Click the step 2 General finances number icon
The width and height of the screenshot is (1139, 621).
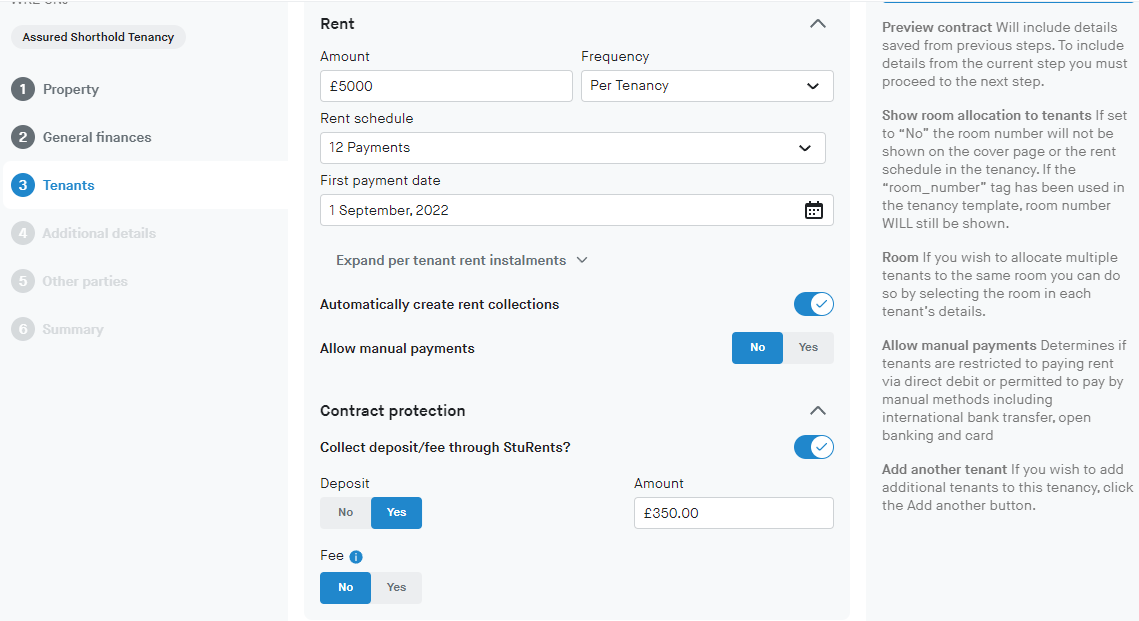[x=22, y=137]
